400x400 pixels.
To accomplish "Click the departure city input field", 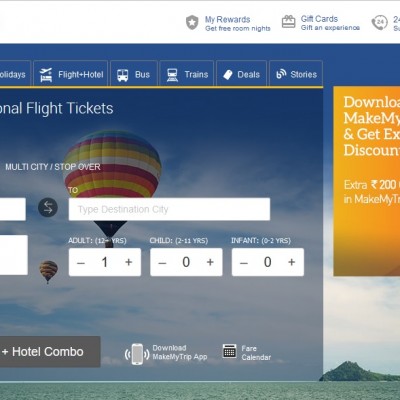I will 13,209.
